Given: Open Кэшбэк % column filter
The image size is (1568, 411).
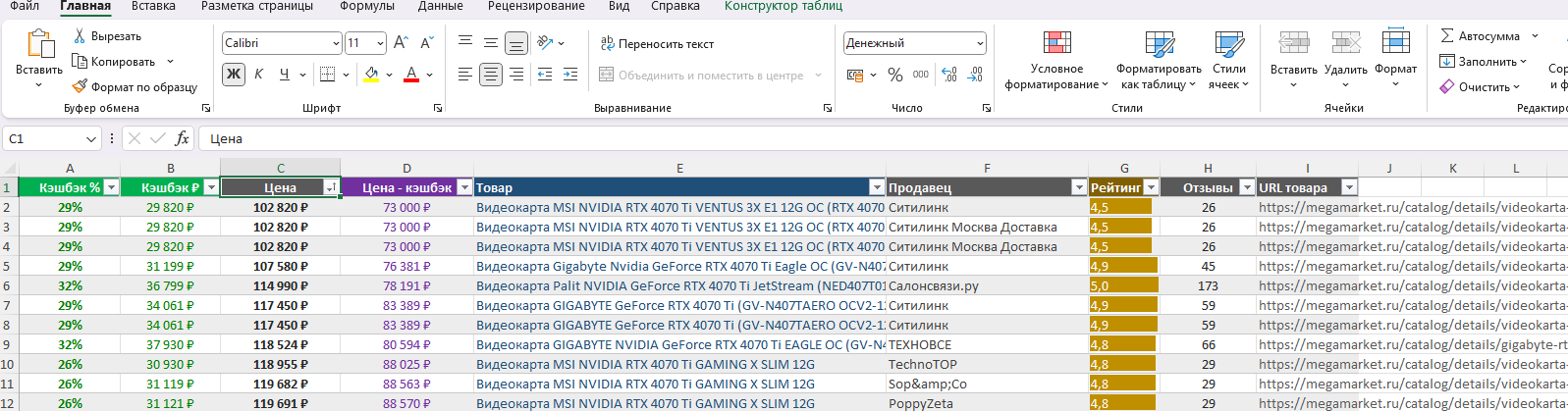Looking at the screenshot, I should [x=111, y=187].
